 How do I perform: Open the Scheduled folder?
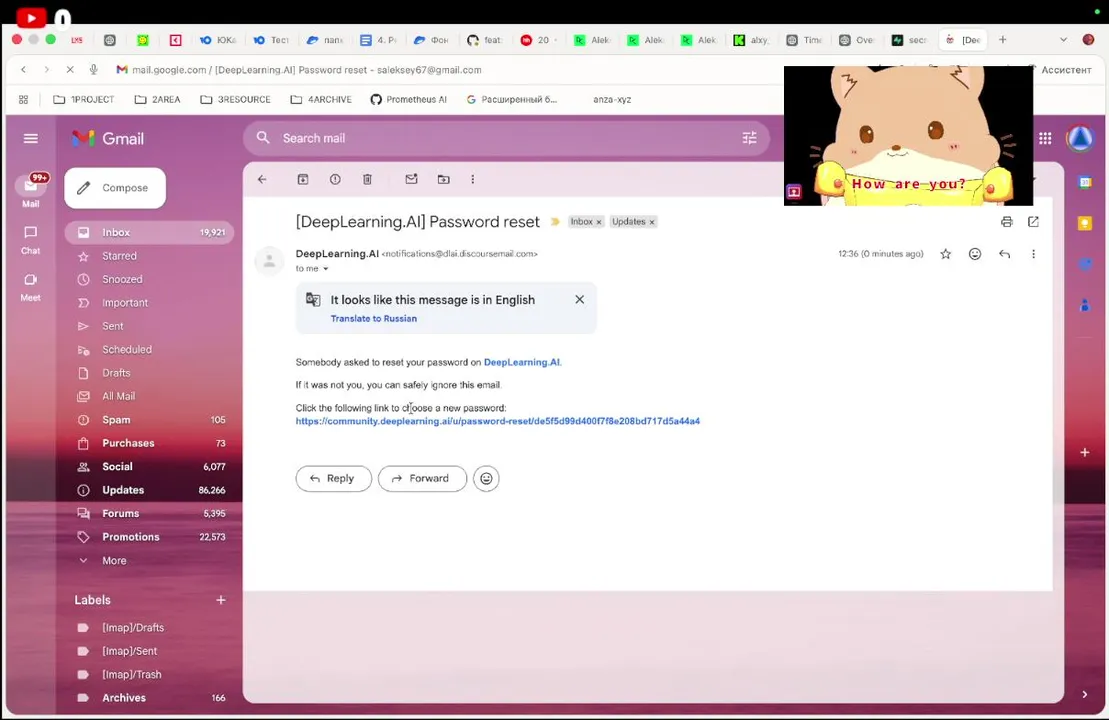pyautogui.click(x=149, y=349)
